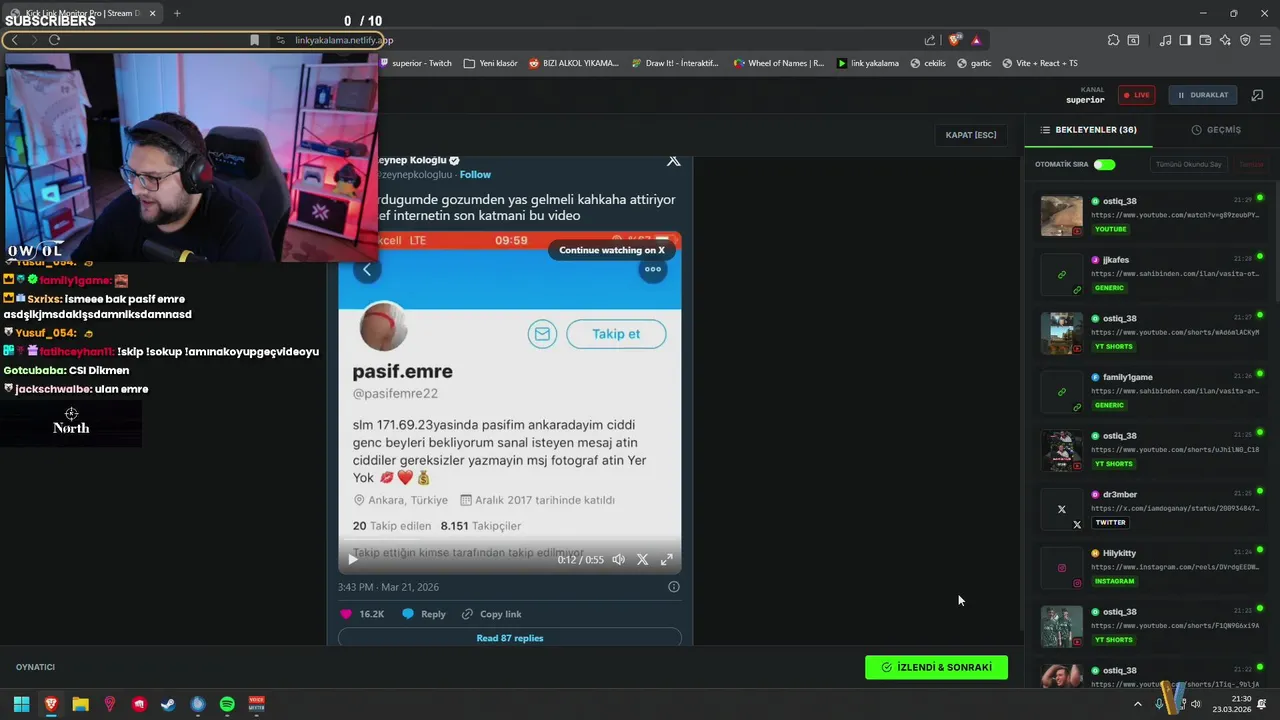This screenshot has width=1280, height=720.
Task: Click the Duraklat pause button
Action: click(x=1202, y=95)
